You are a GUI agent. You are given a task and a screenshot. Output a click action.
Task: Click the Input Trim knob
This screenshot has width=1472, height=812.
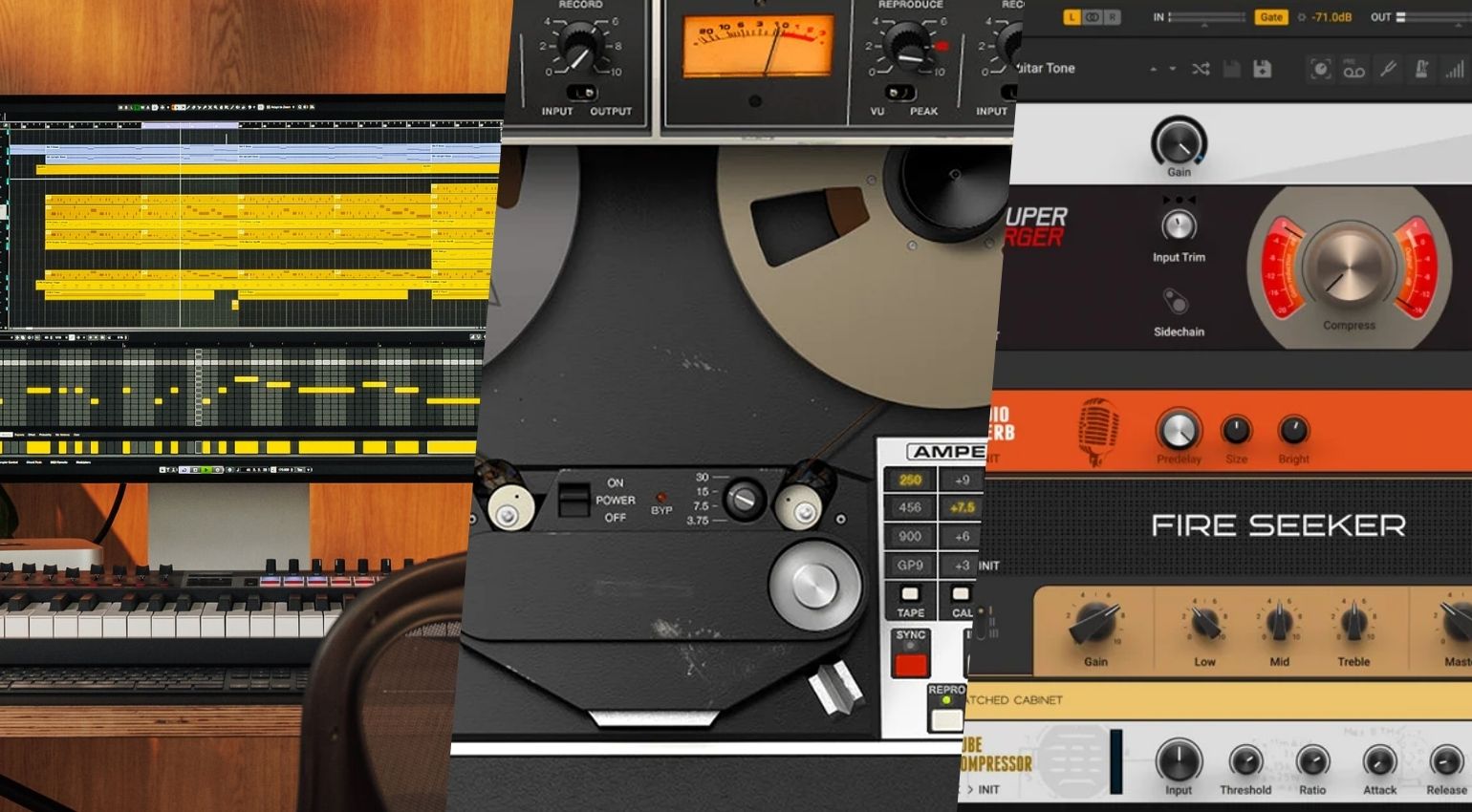(1179, 226)
